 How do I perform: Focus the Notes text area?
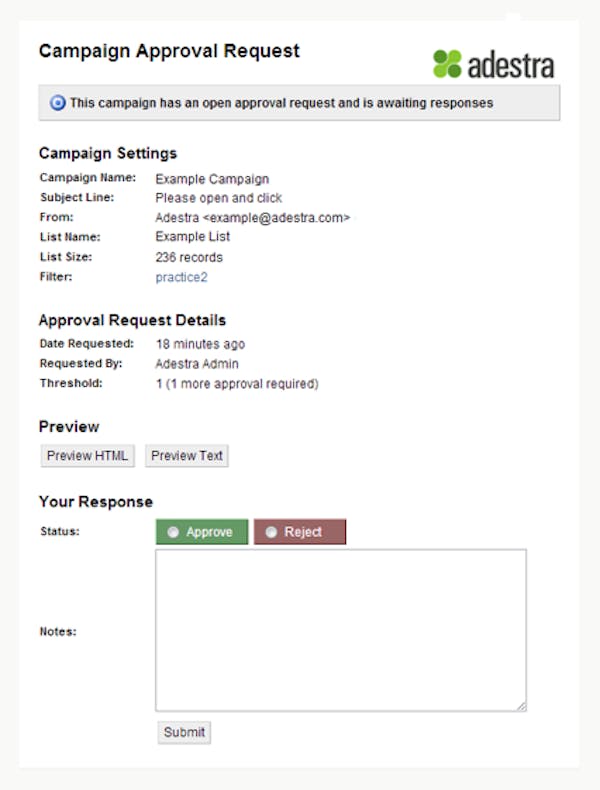[x=340, y=630]
